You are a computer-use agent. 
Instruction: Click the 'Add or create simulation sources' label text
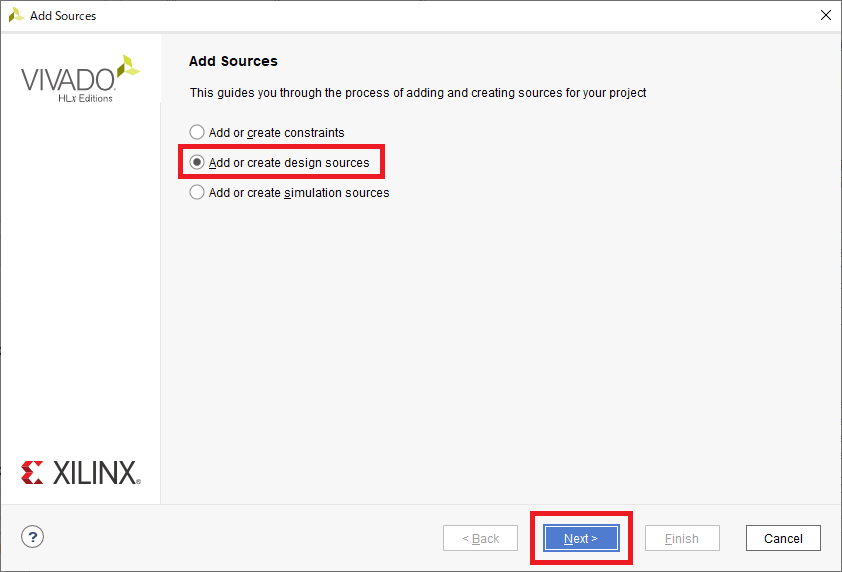click(x=299, y=192)
